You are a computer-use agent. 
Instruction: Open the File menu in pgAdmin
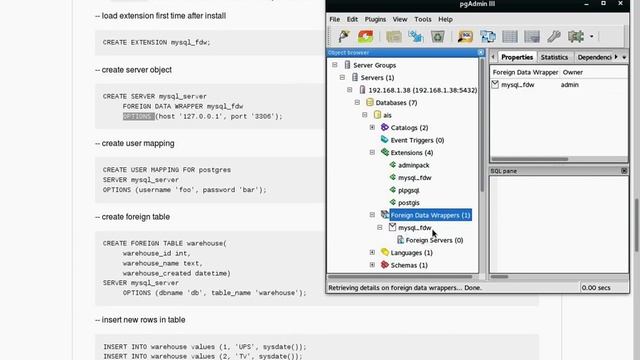coord(334,19)
